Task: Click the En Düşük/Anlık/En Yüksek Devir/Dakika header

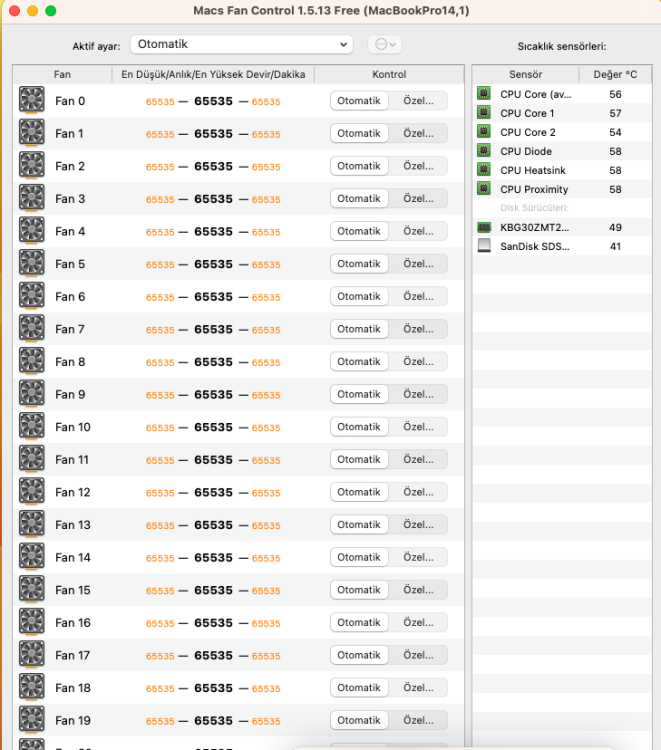Action: click(x=213, y=75)
